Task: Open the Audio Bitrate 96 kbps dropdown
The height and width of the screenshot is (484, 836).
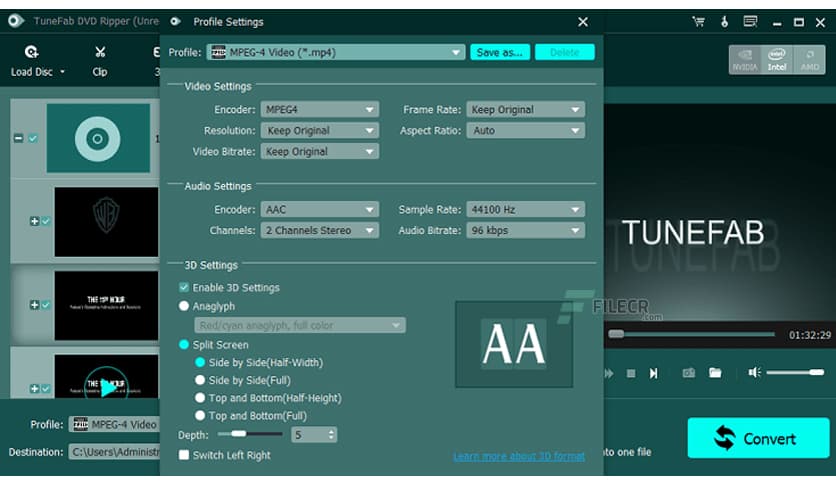Action: pyautogui.click(x=525, y=230)
